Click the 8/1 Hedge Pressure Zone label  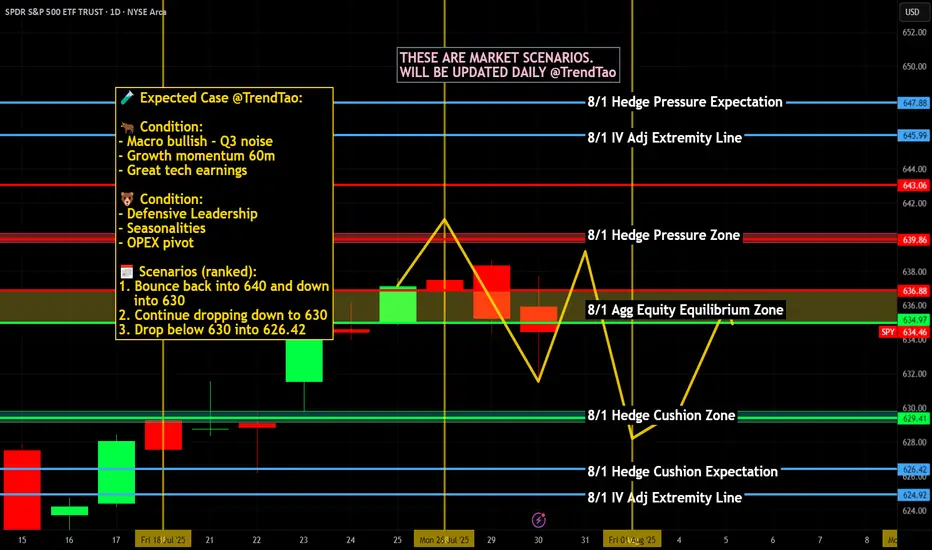(x=663, y=235)
